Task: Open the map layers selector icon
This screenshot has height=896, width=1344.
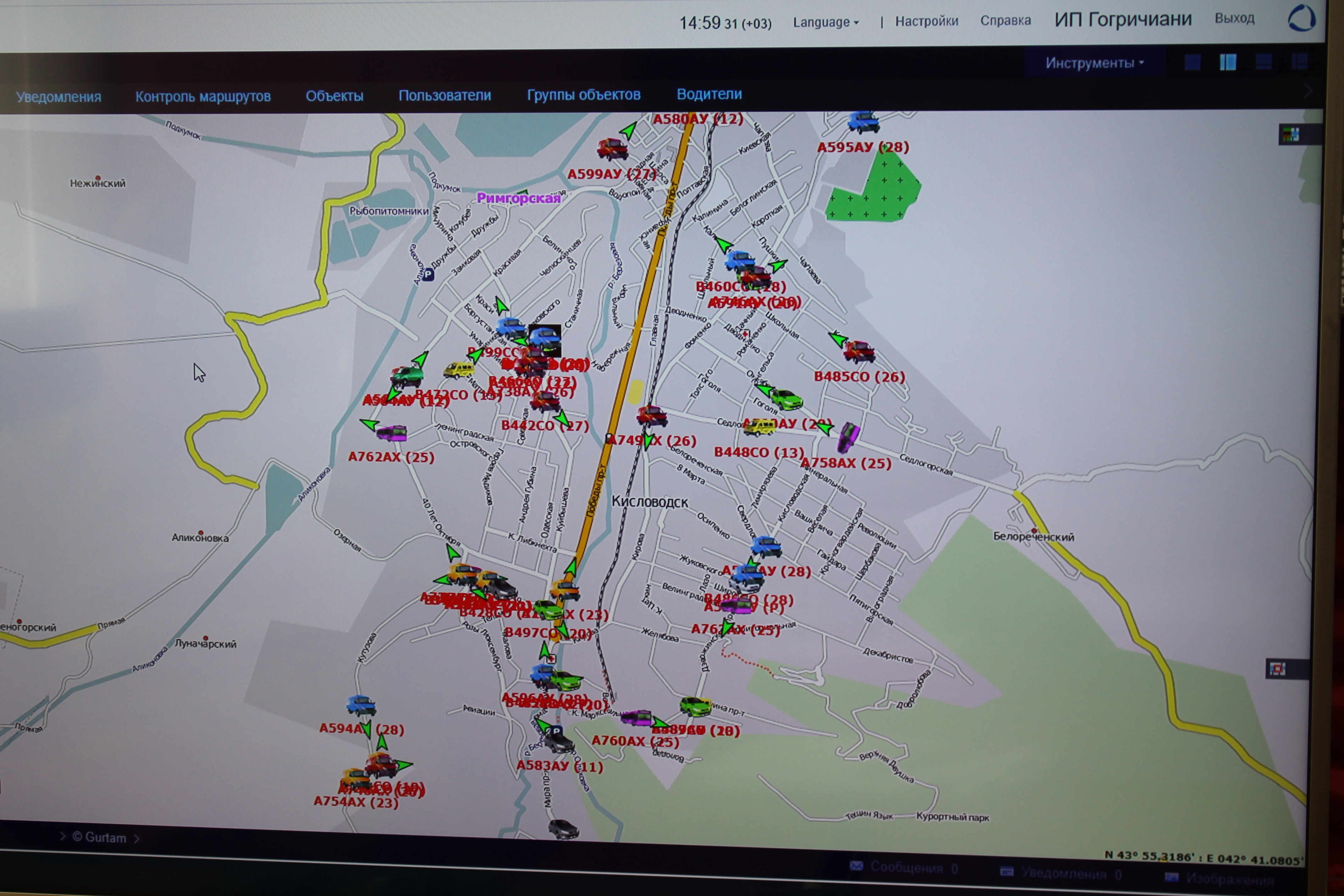Action: click(1291, 134)
